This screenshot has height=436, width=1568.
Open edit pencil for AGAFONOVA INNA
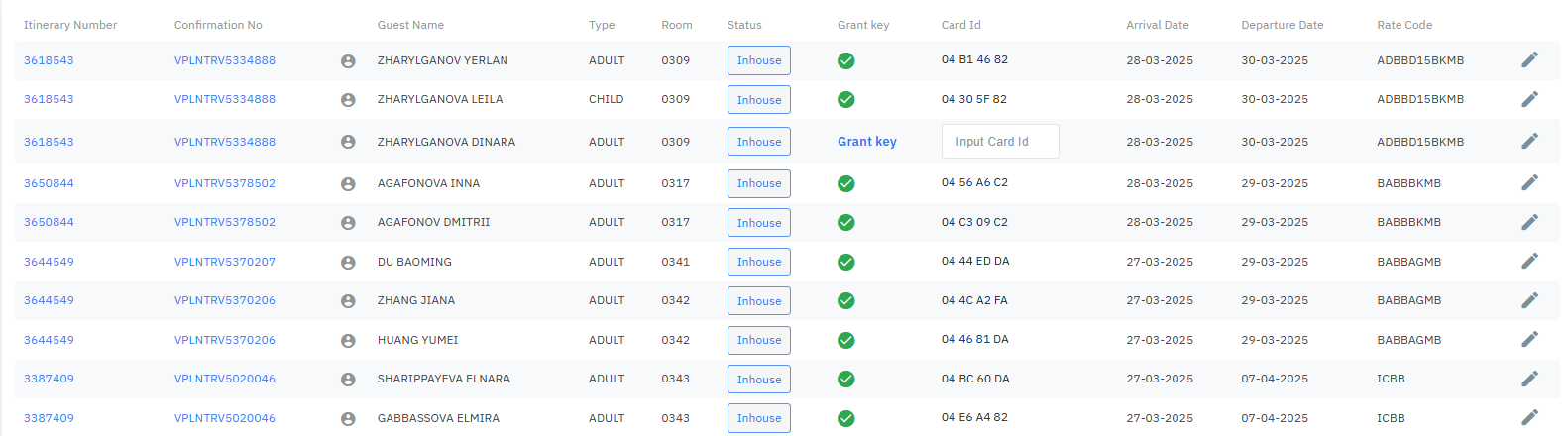(1529, 183)
